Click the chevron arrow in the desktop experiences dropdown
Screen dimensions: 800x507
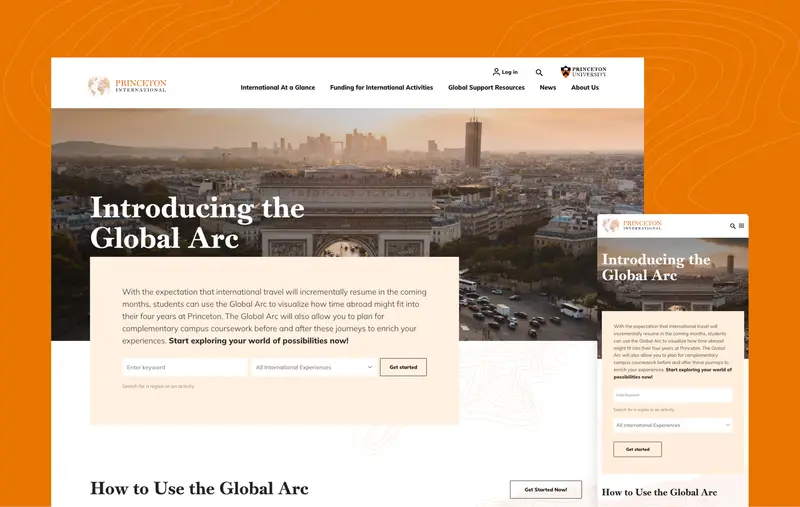pos(370,367)
